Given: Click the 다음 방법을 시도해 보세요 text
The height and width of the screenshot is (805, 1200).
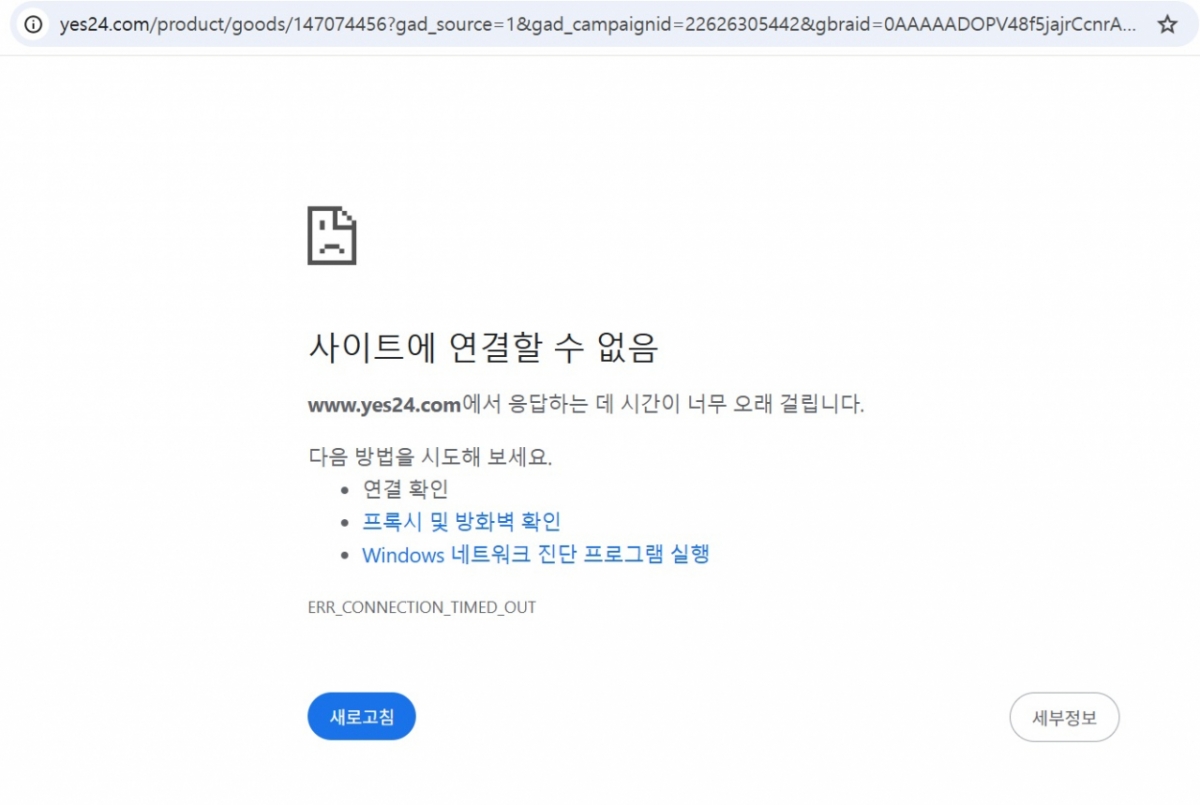Looking at the screenshot, I should [430, 457].
